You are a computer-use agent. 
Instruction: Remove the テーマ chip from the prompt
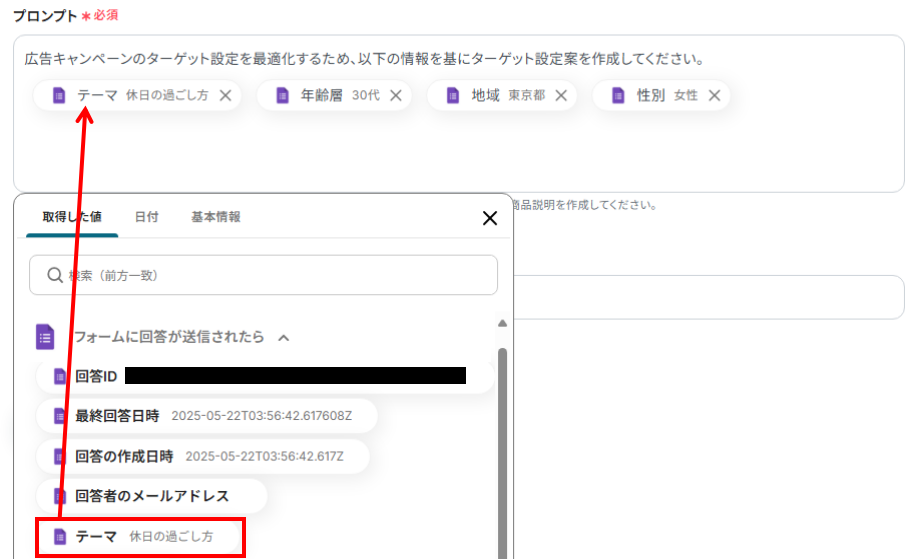point(225,95)
